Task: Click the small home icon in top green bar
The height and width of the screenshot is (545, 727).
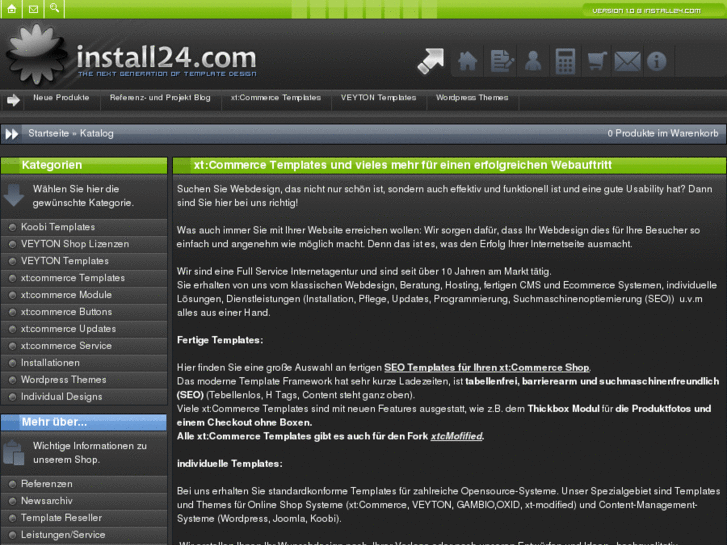Action: pyautogui.click(x=11, y=8)
